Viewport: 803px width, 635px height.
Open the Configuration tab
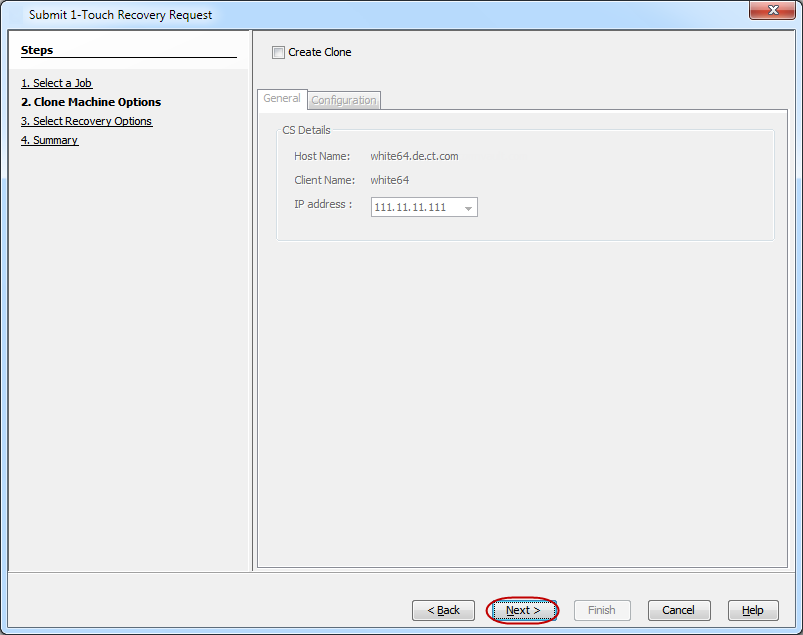tap(344, 100)
